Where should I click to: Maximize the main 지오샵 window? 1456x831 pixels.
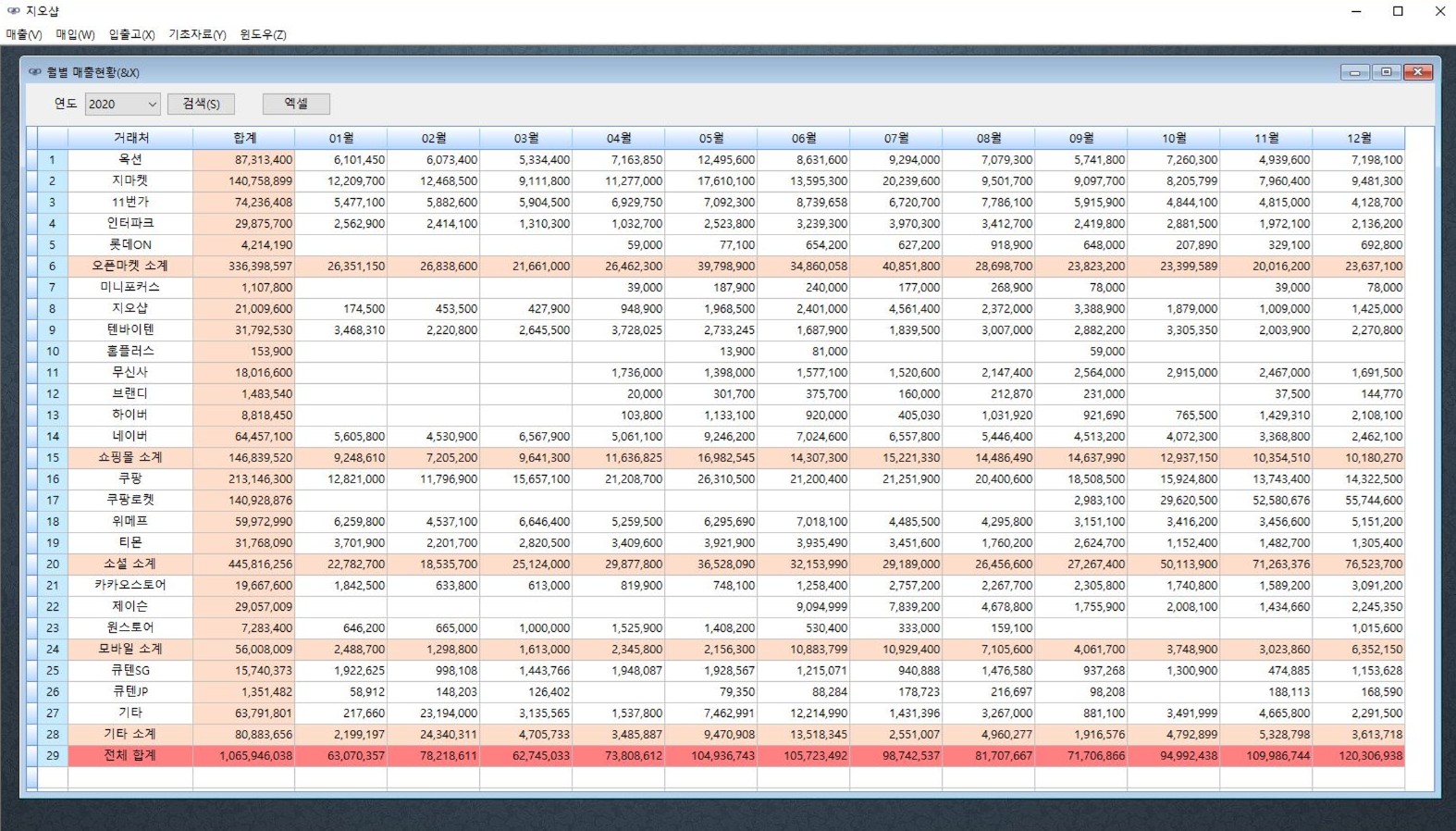[1398, 11]
